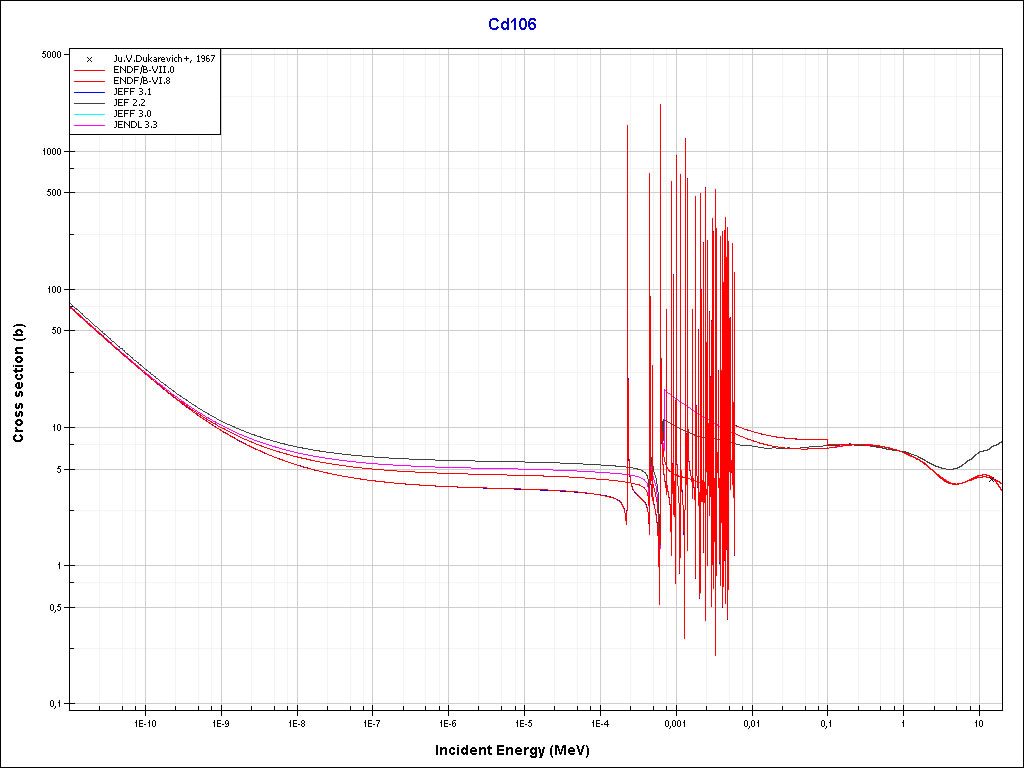Select the JENDL 3.3 legend label
The height and width of the screenshot is (768, 1024).
(x=136, y=125)
